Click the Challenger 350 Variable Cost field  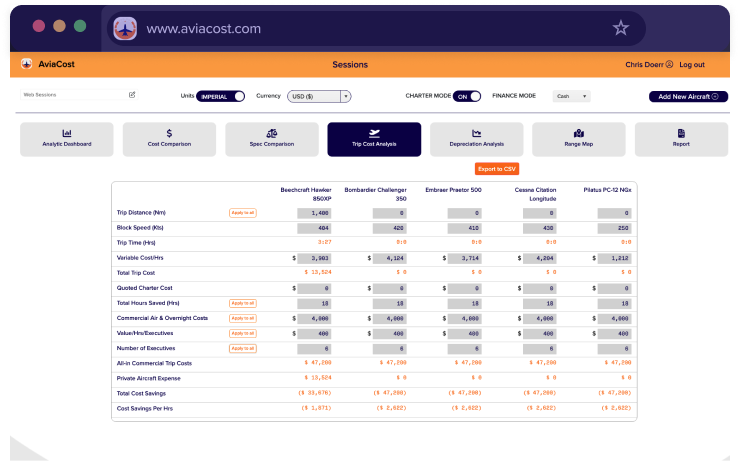coord(389,259)
